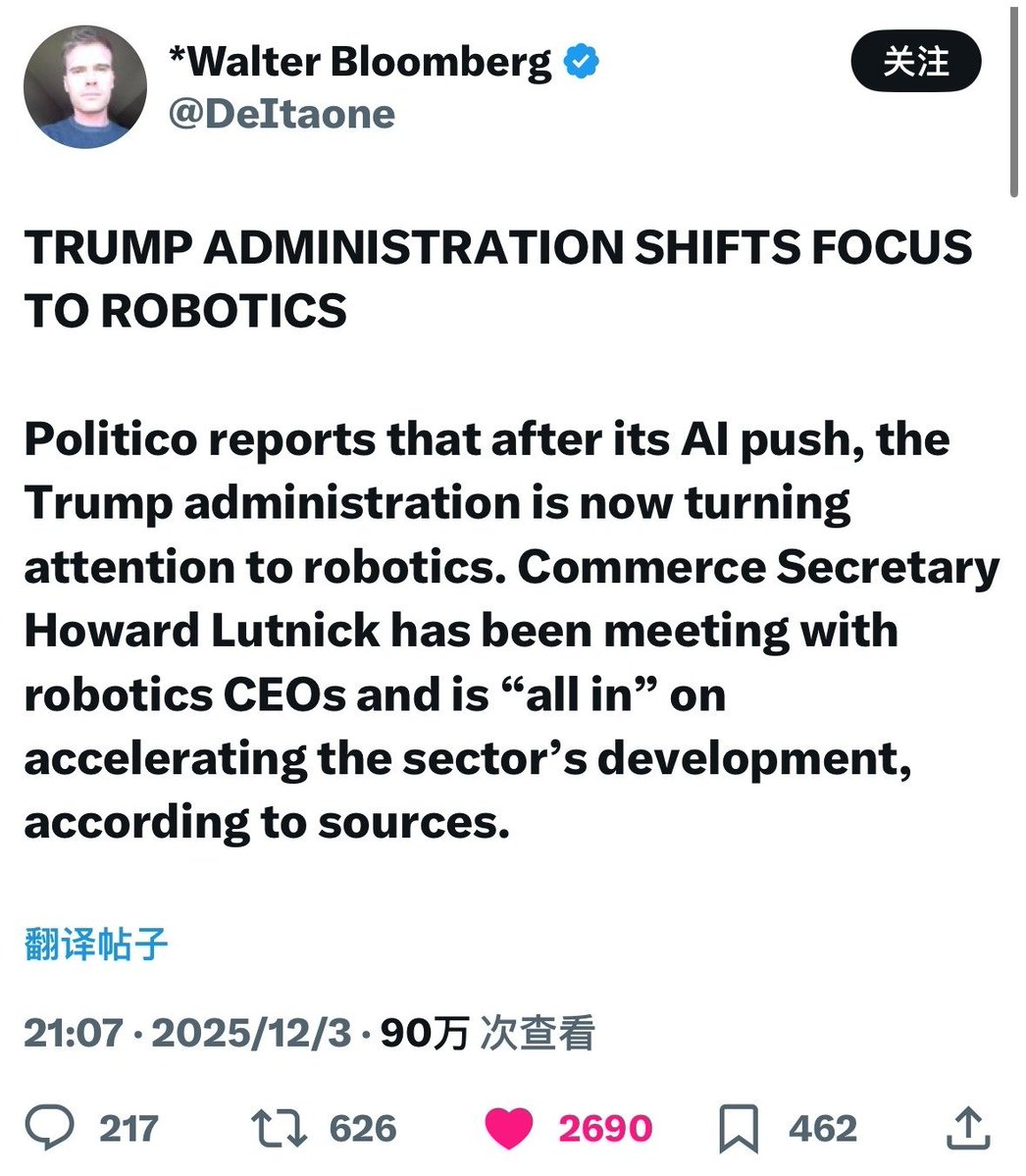Image resolution: width=1026 pixels, height=1176 pixels.
Task: Tap the repost arrows icon
Action: (280, 1127)
